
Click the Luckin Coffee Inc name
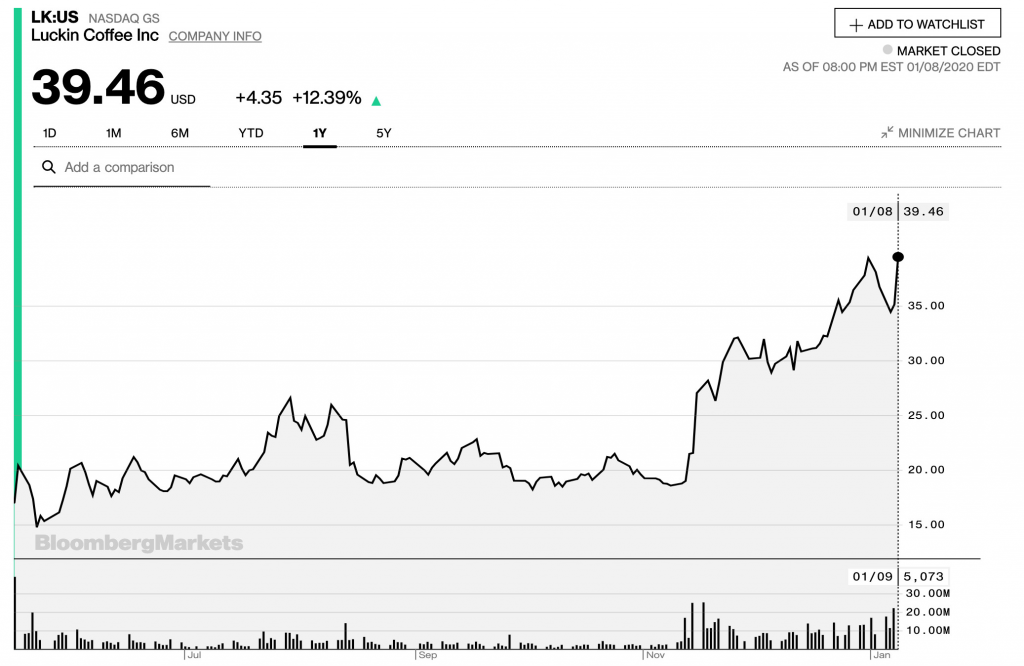coord(95,35)
